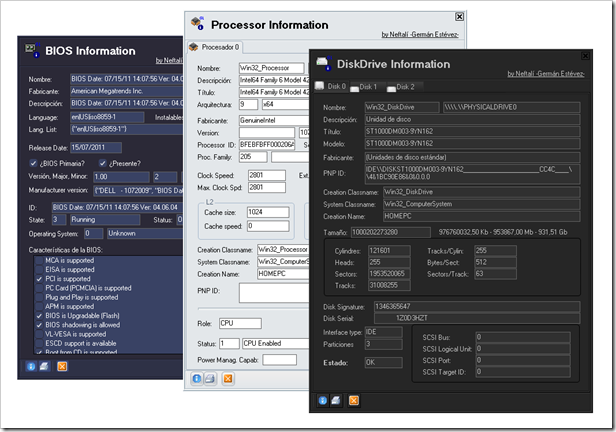Click the BIOS Fabricante field American Megatrends Inc.
Image resolution: width=616 pixels, height=432 pixels.
click(126, 91)
